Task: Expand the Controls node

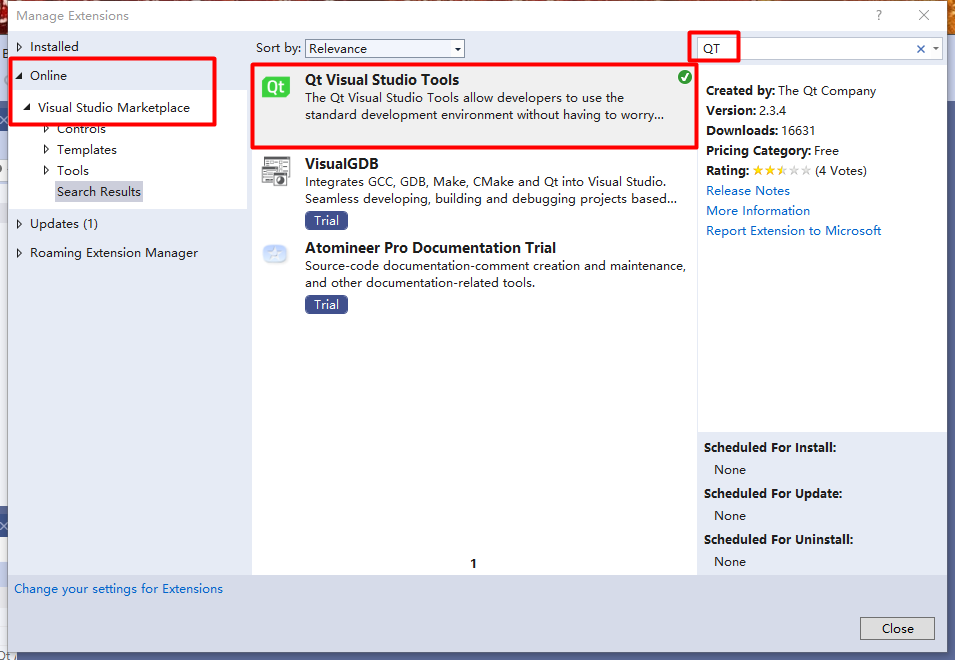Action: pos(46,128)
